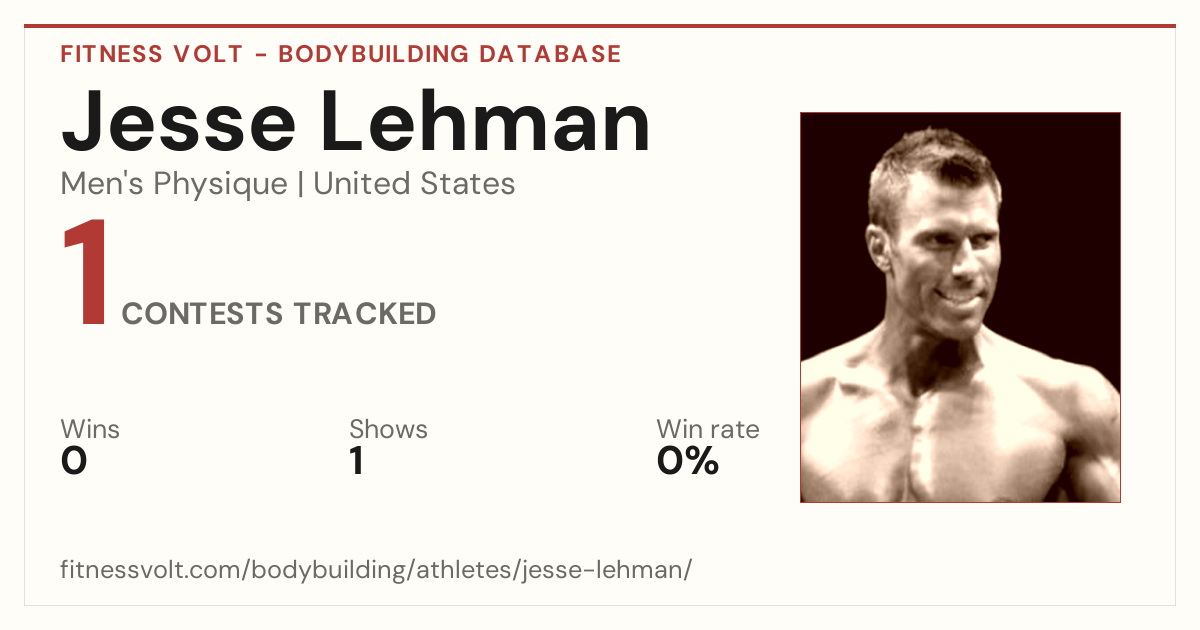
Task: Click the word Jesse in the title
Action: [x=178, y=121]
